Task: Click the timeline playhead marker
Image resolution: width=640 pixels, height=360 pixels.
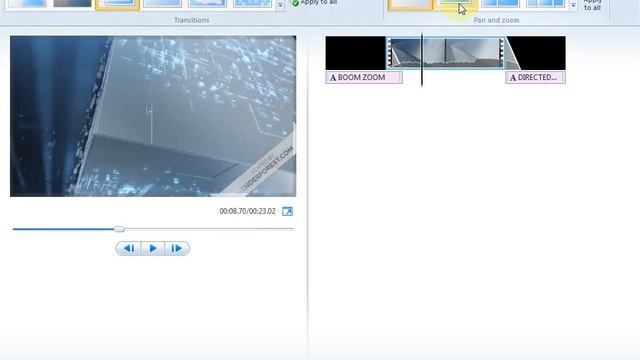Action: (422, 60)
